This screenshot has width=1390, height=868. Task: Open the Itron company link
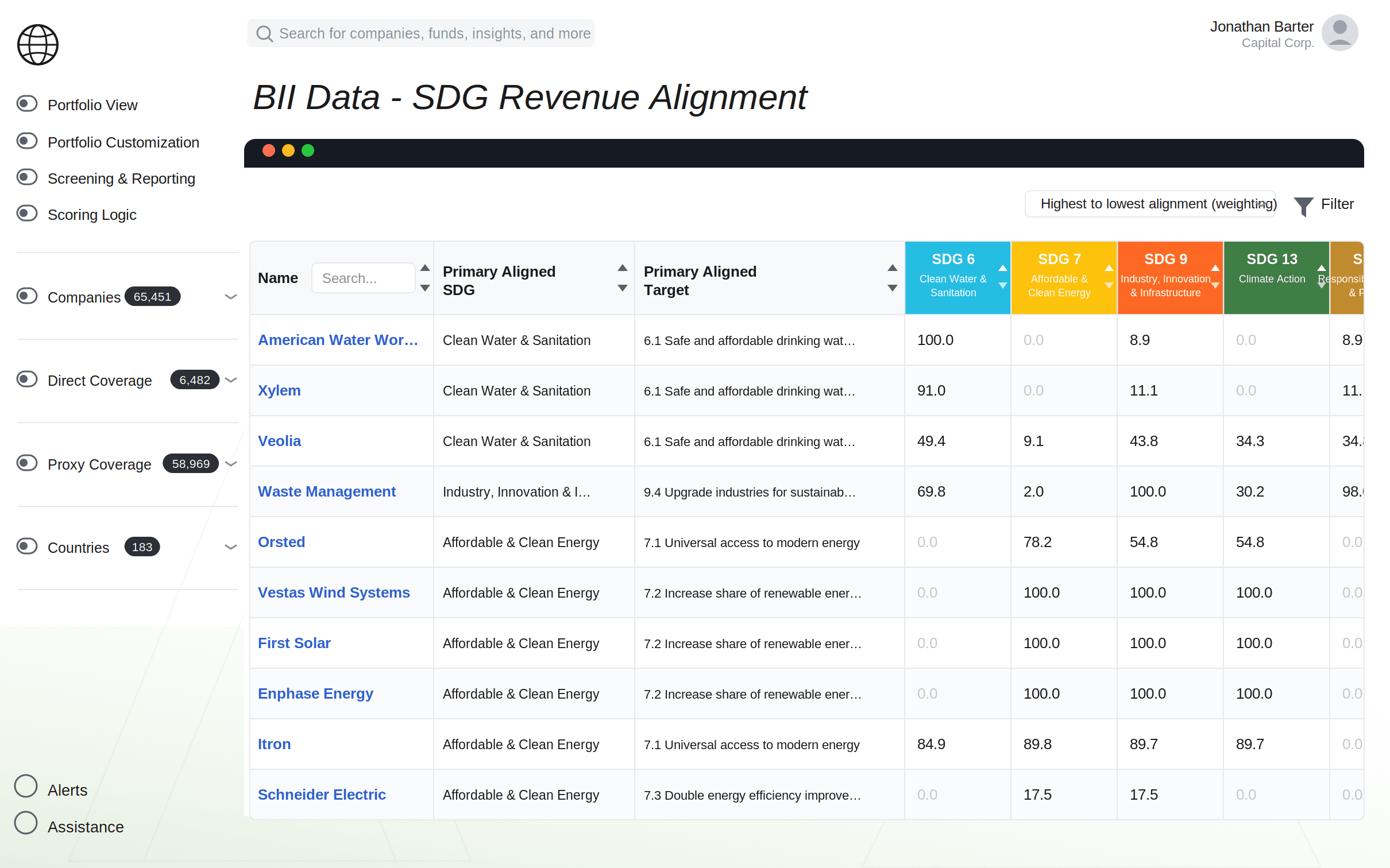(274, 744)
